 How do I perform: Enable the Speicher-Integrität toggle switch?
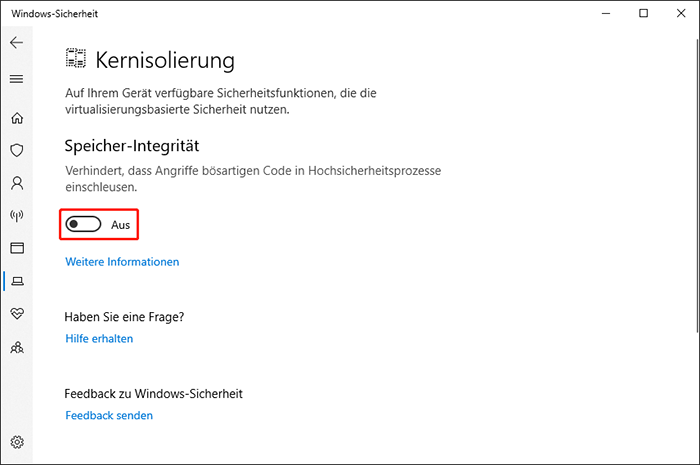[84, 225]
